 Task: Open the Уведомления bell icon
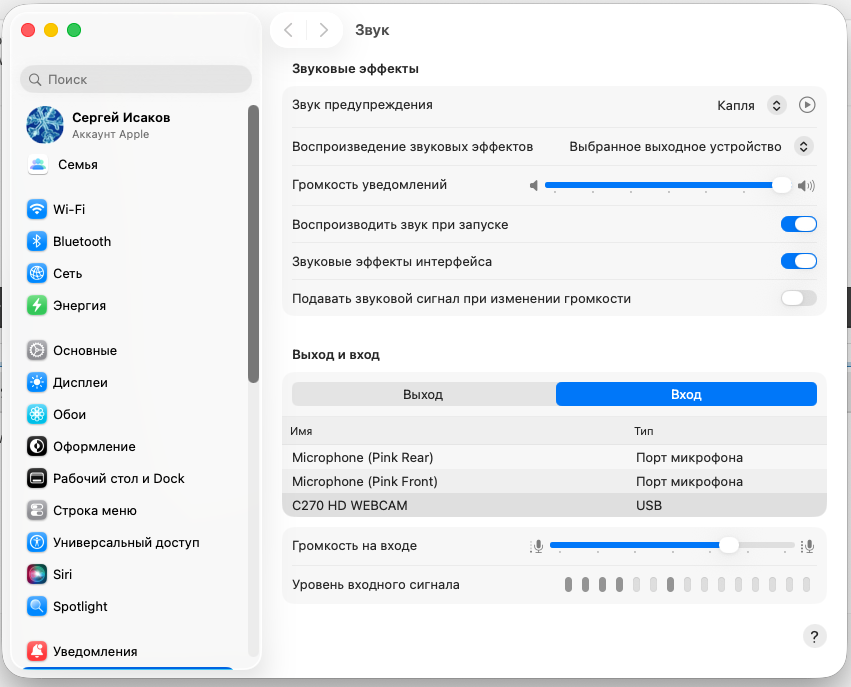coord(37,651)
